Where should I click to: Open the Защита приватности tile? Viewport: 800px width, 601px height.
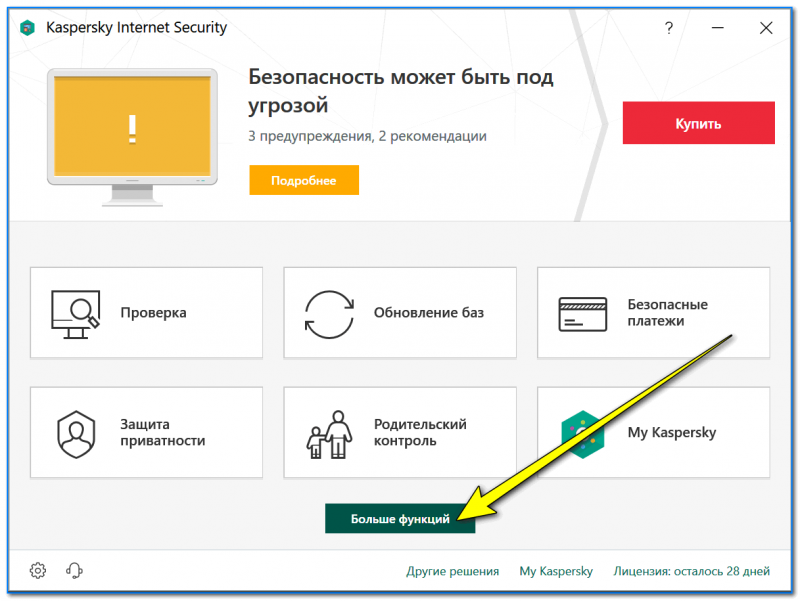click(146, 432)
